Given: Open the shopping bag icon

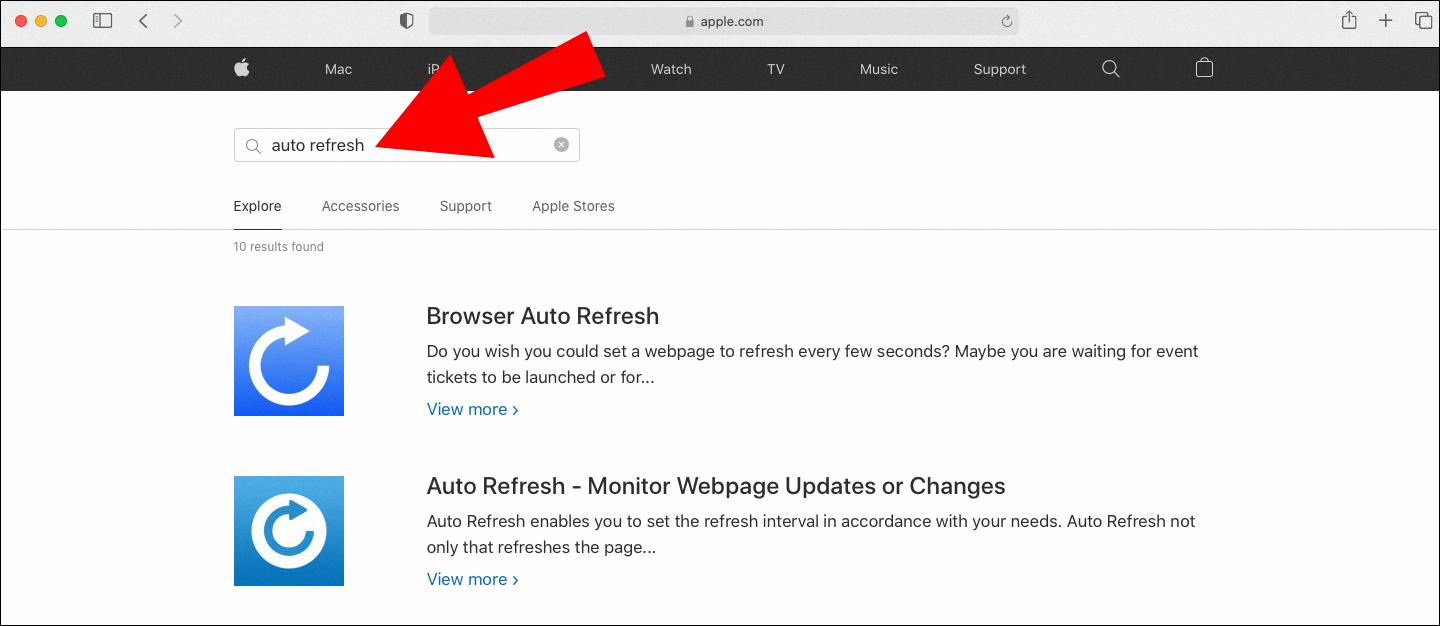Looking at the screenshot, I should [x=1204, y=68].
